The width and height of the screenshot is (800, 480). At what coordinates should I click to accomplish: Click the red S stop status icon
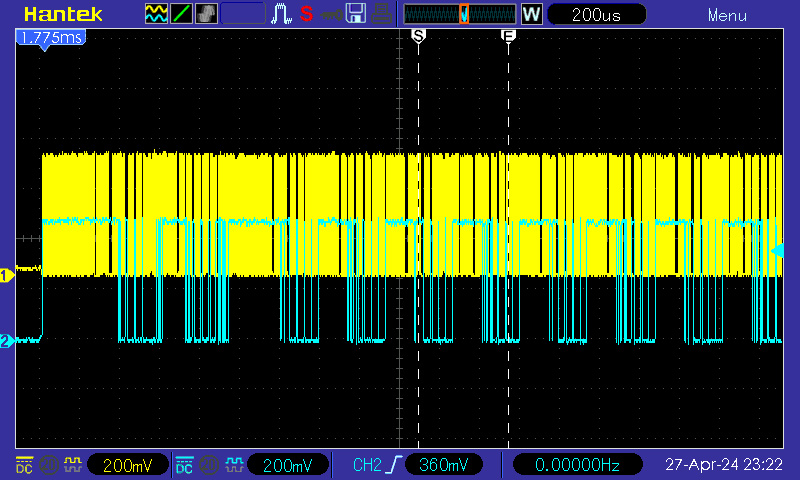point(306,14)
